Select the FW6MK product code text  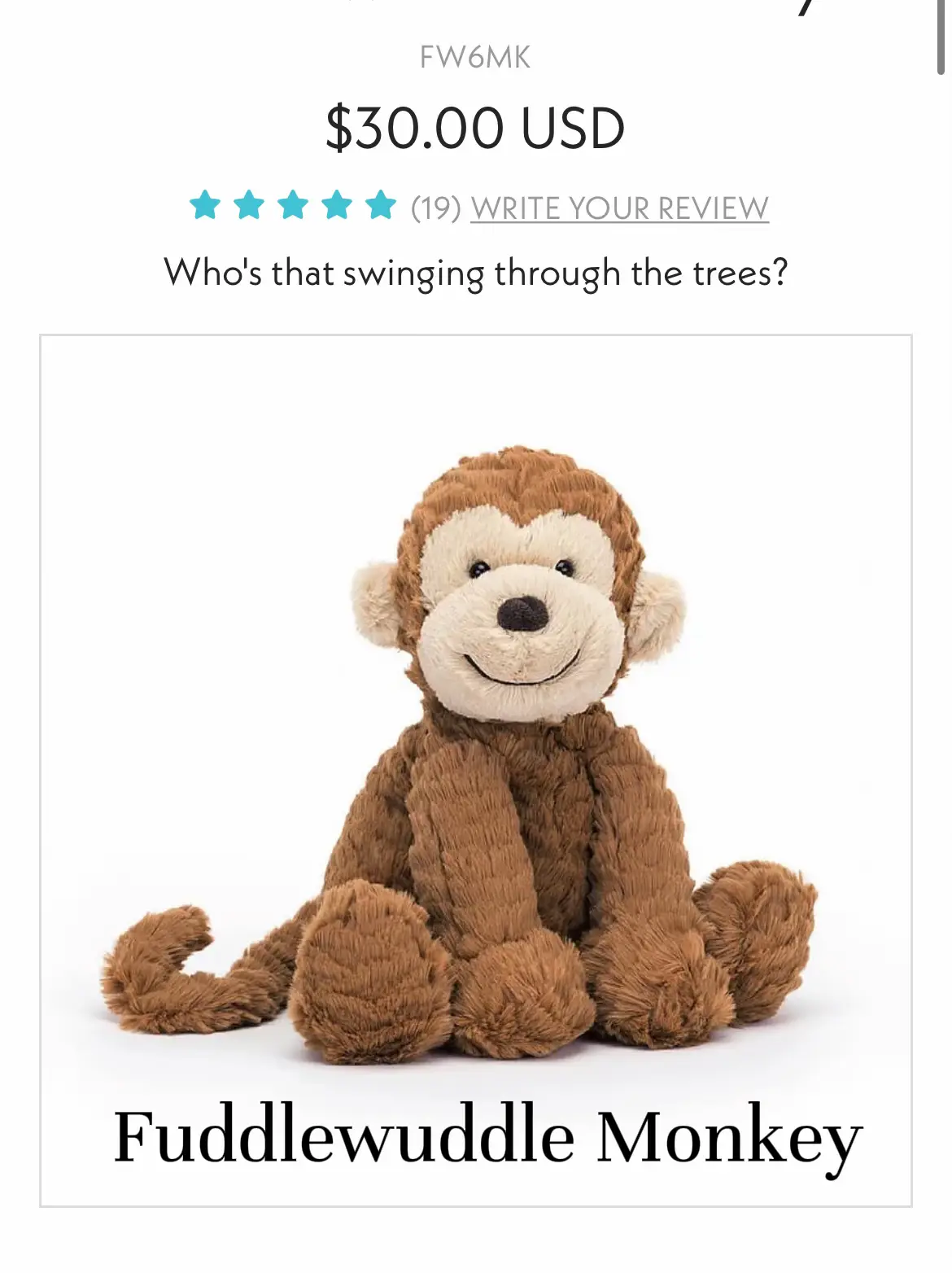pyautogui.click(x=475, y=57)
